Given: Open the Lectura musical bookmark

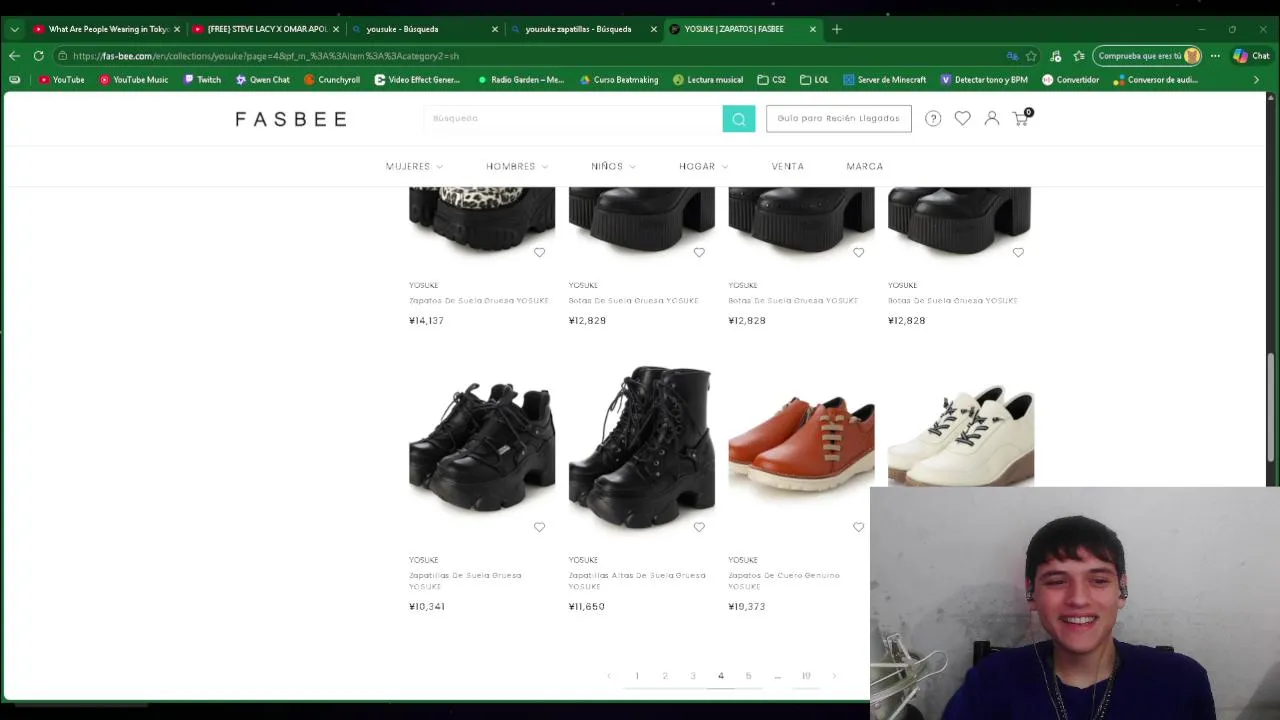Looking at the screenshot, I should click(x=708, y=80).
